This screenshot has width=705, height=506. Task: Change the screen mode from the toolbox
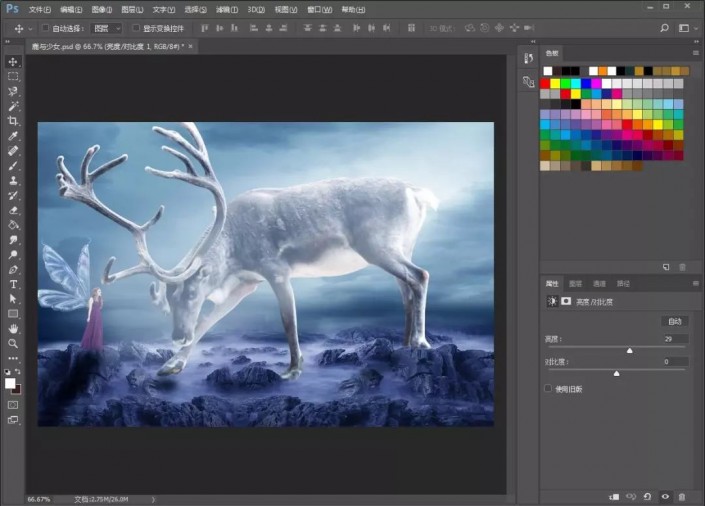click(13, 420)
